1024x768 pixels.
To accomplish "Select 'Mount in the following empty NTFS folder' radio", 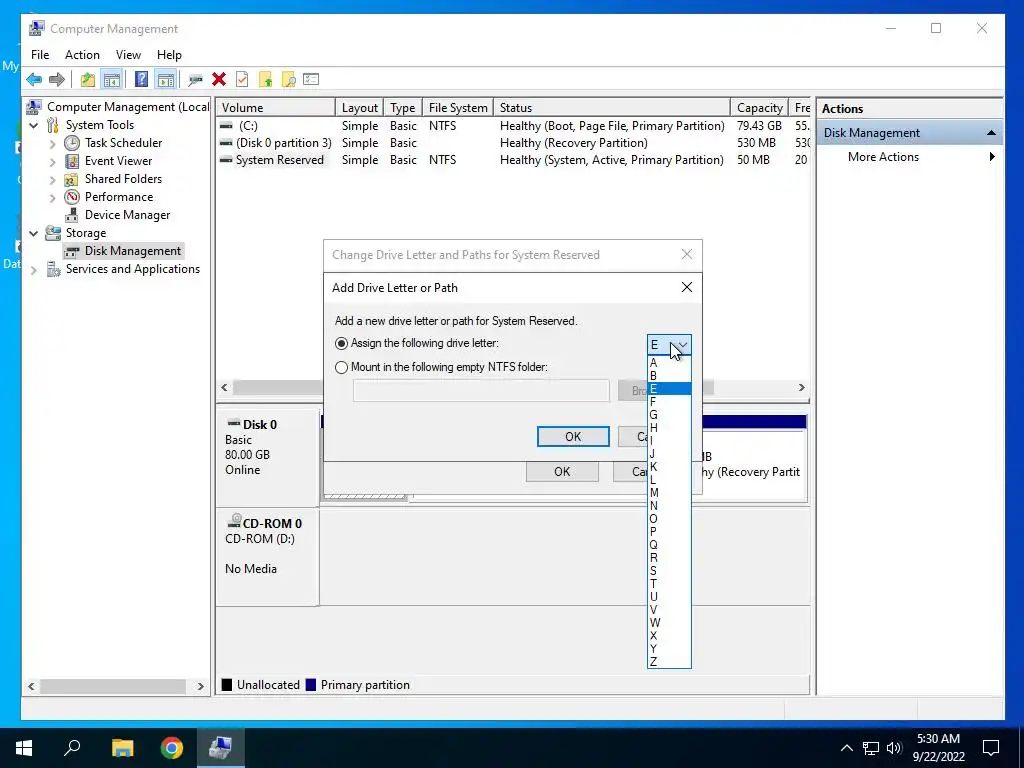I will coord(342,368).
